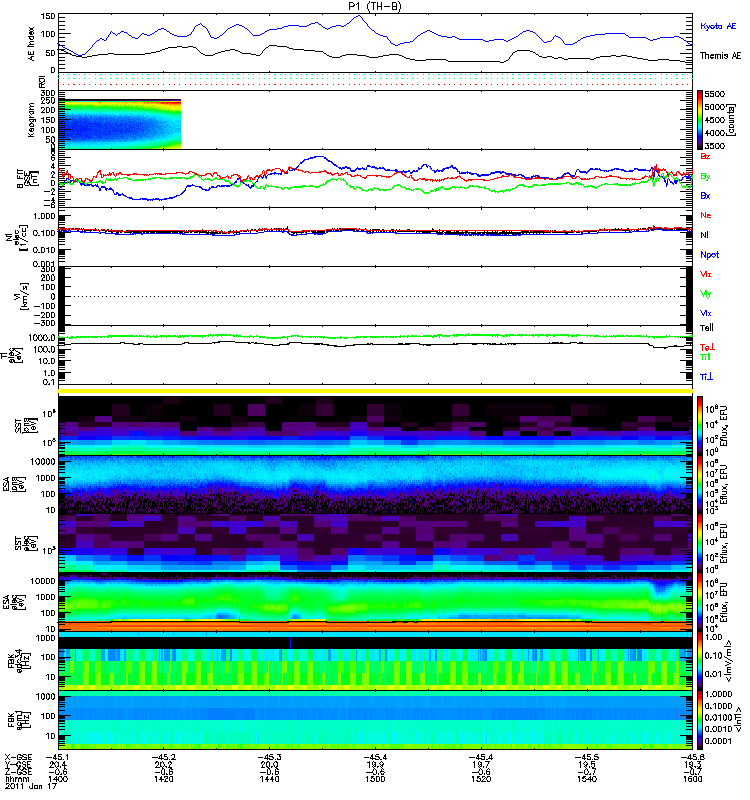This screenshot has height=800, width=750.
Task: Select the blue Bx legend label
Action: (x=706, y=196)
